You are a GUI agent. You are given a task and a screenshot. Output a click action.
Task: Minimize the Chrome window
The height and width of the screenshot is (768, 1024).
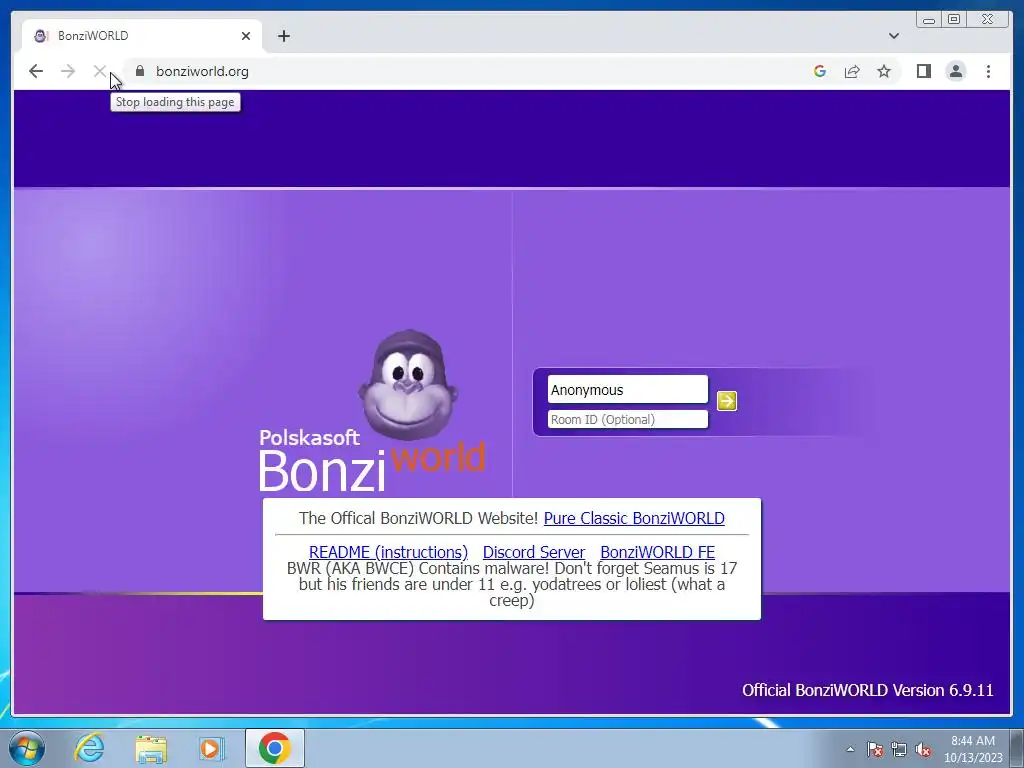click(x=929, y=20)
